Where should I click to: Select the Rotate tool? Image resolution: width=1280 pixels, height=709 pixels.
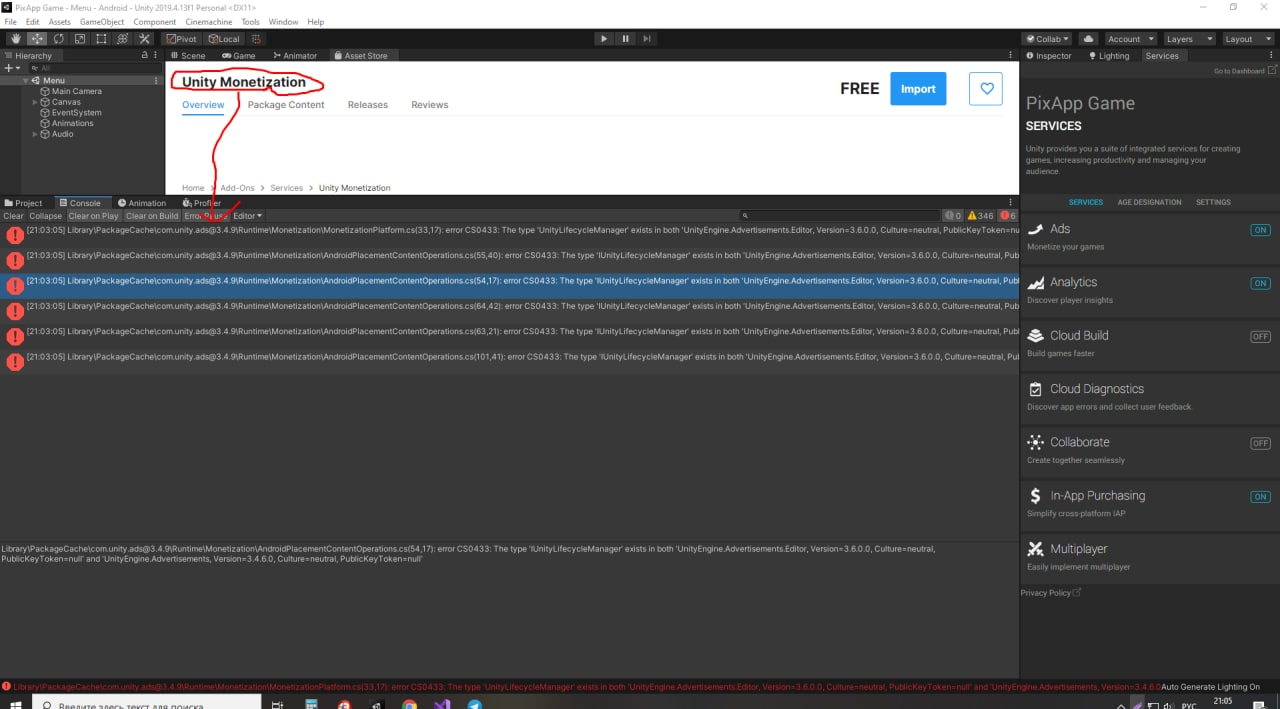[58, 39]
